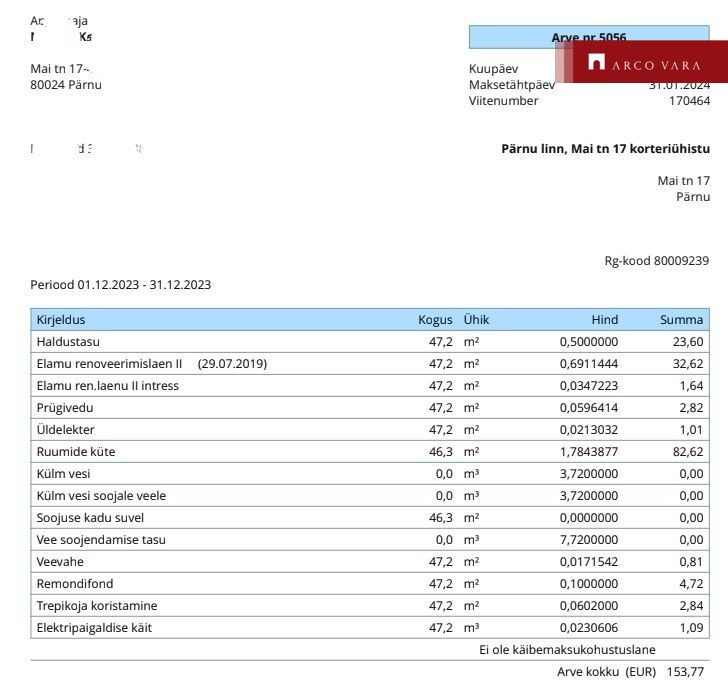Click 'Külm vesi soojale veele' row label

coord(101,496)
